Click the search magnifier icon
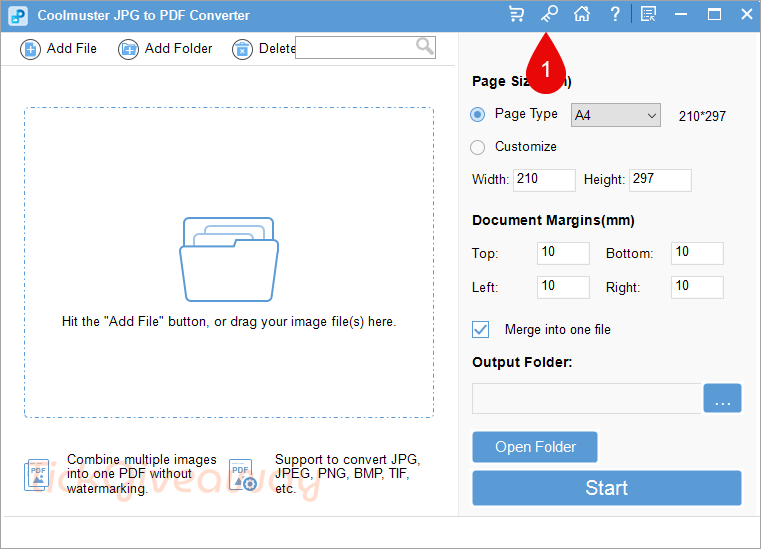761x549 pixels. [x=425, y=47]
